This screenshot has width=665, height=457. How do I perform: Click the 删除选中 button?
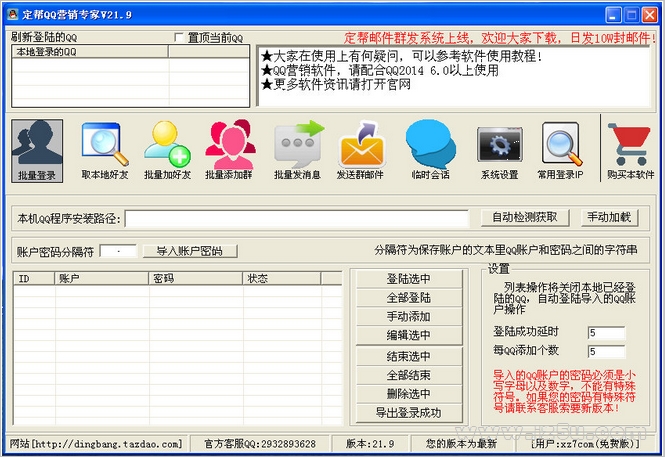point(409,394)
